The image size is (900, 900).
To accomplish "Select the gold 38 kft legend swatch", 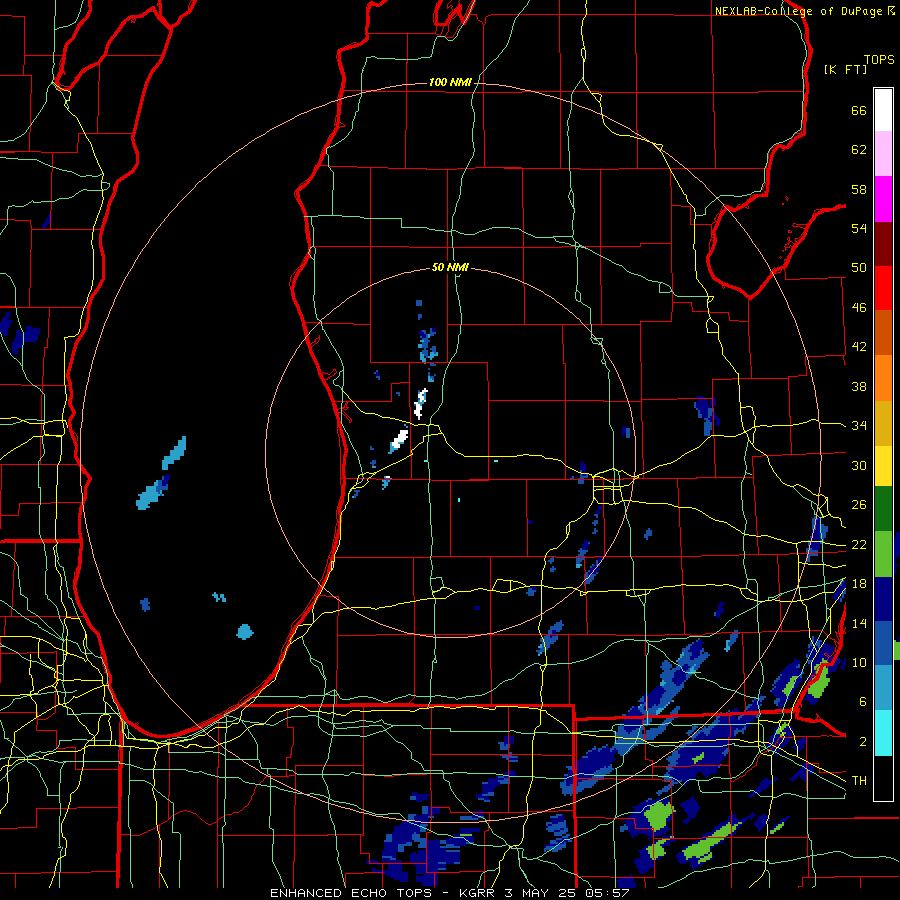I will (x=883, y=423).
